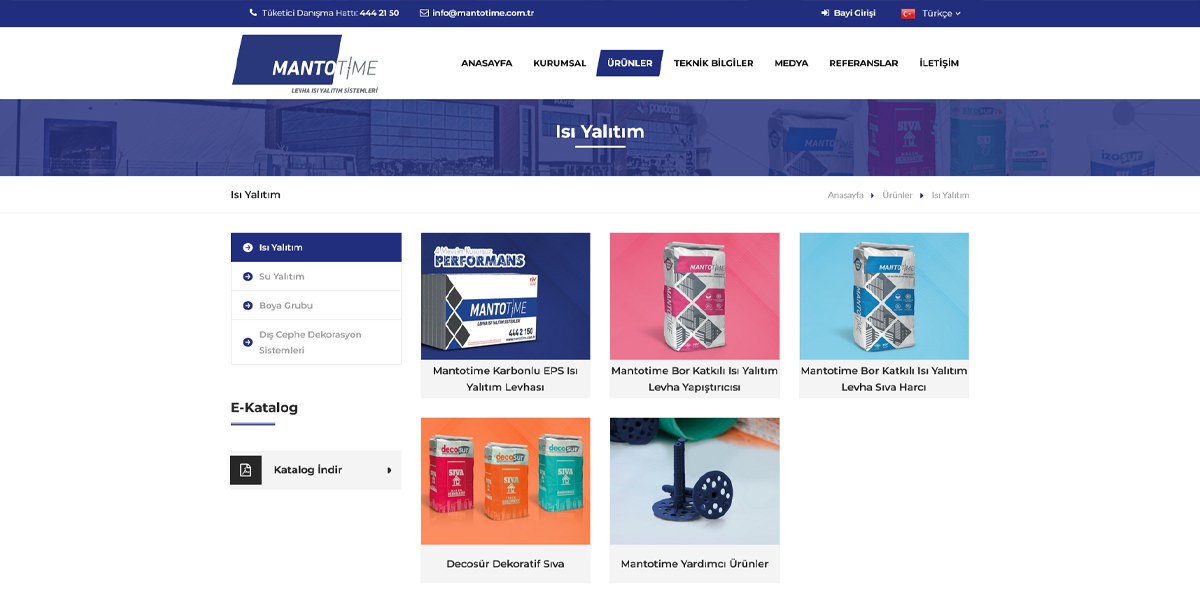The image size is (1200, 600).
Task: Open the ÜRÜNLER menu
Action: (630, 63)
